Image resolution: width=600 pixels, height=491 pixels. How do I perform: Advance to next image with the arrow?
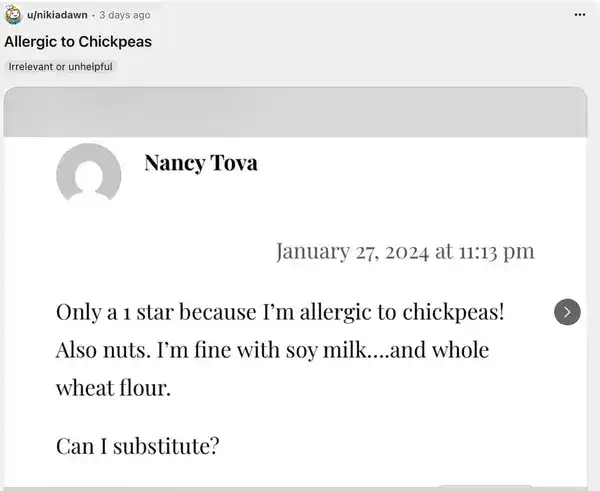coord(567,312)
